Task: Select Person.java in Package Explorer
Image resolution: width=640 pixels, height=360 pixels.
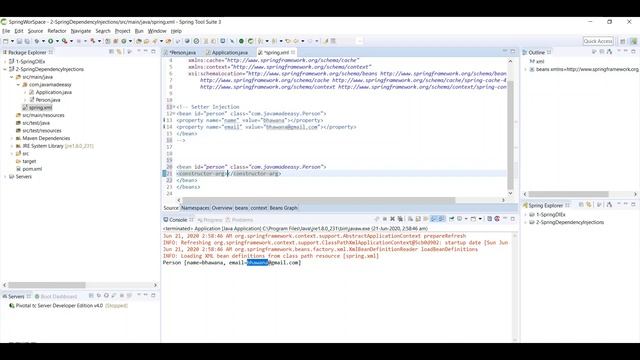Action: (x=48, y=100)
